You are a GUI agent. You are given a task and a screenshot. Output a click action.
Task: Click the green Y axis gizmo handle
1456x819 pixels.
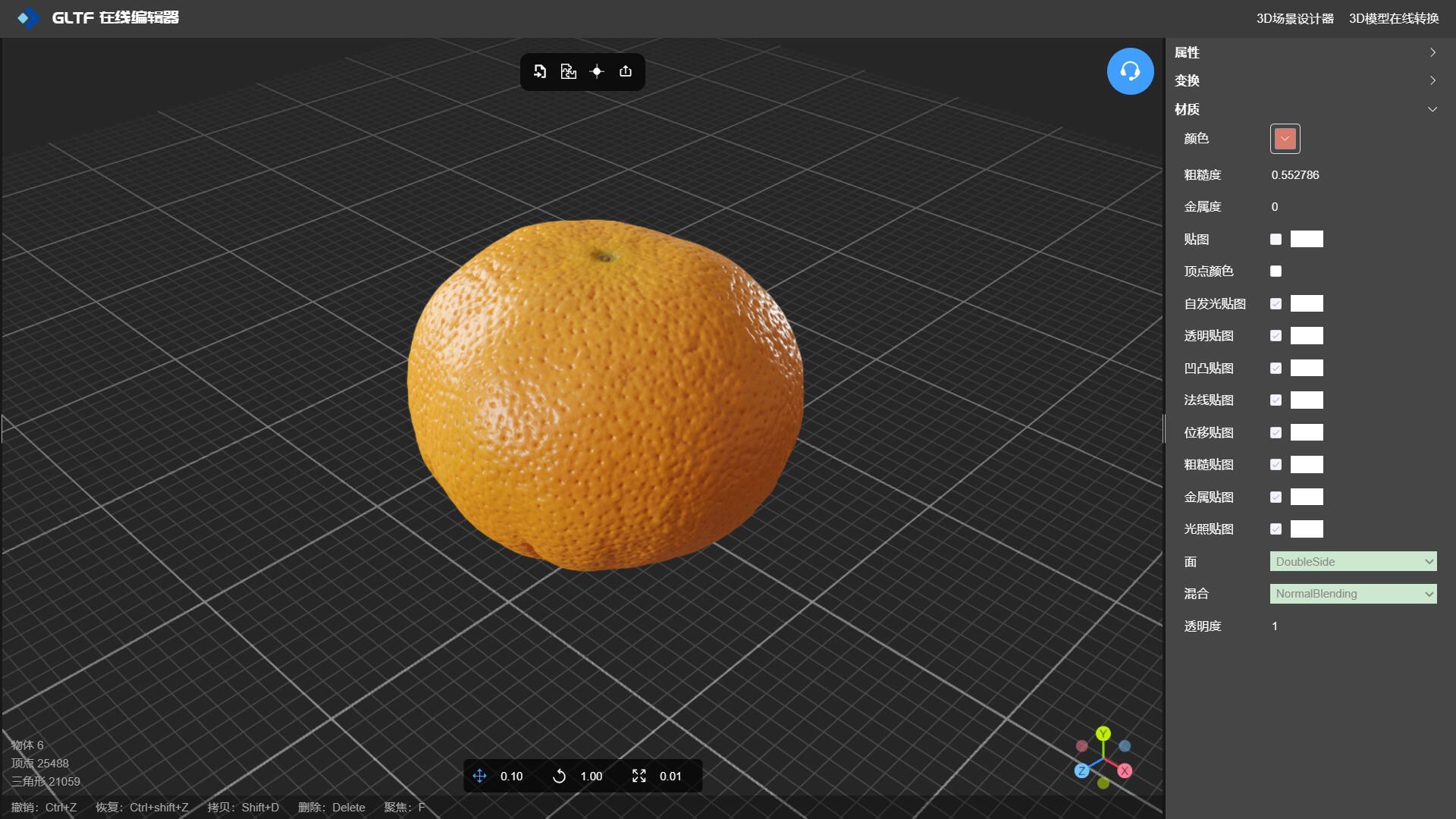(1103, 733)
